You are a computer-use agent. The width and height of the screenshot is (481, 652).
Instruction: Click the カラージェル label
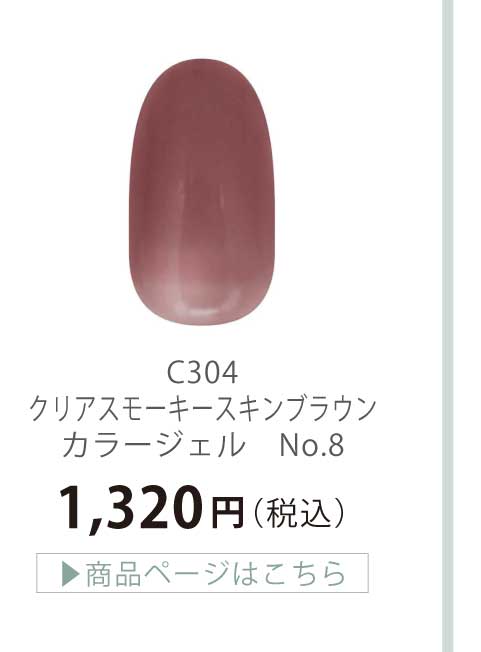pos(154,445)
